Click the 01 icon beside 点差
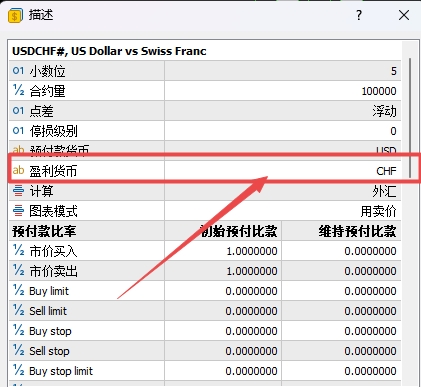The image size is (421, 387). pyautogui.click(x=18, y=111)
